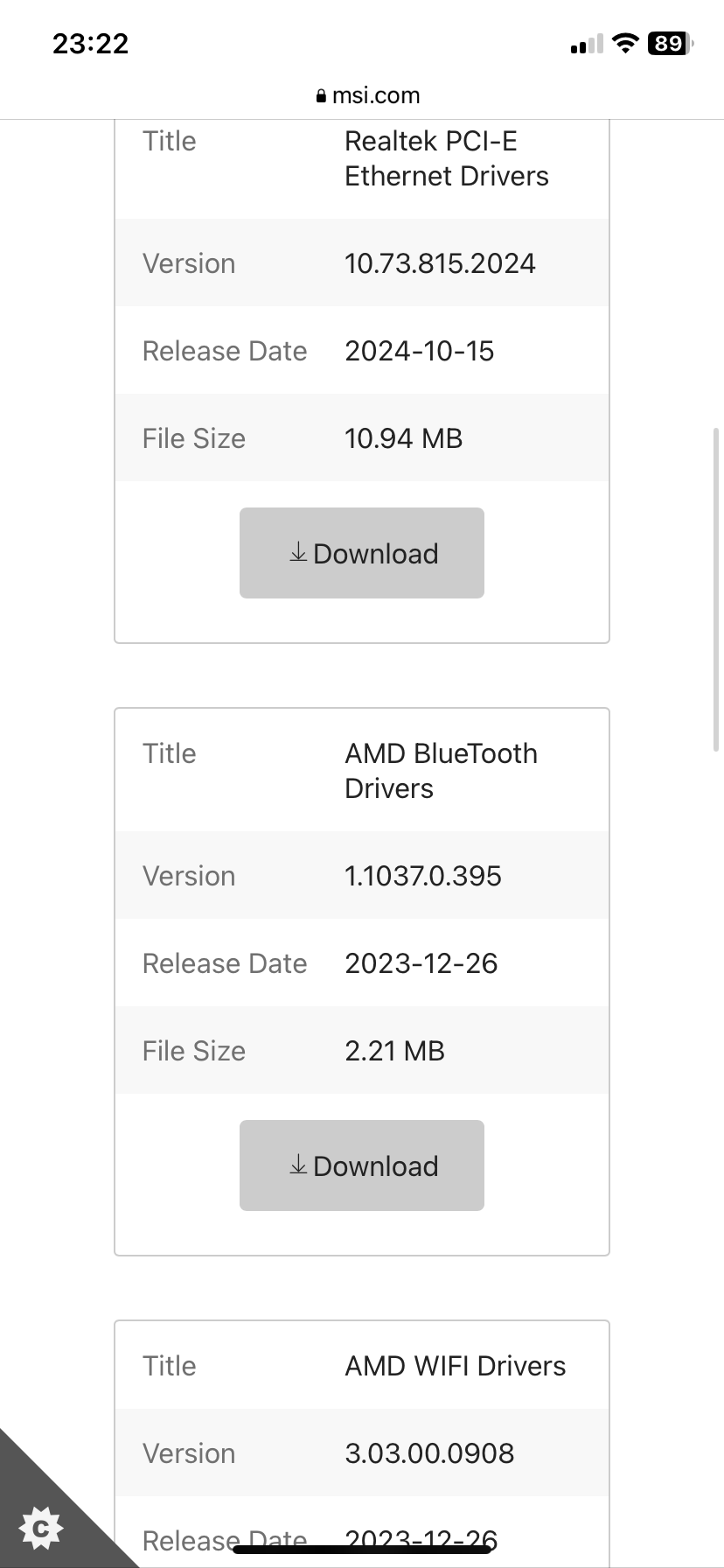Tap the 23:22 clock in status bar

91,43
